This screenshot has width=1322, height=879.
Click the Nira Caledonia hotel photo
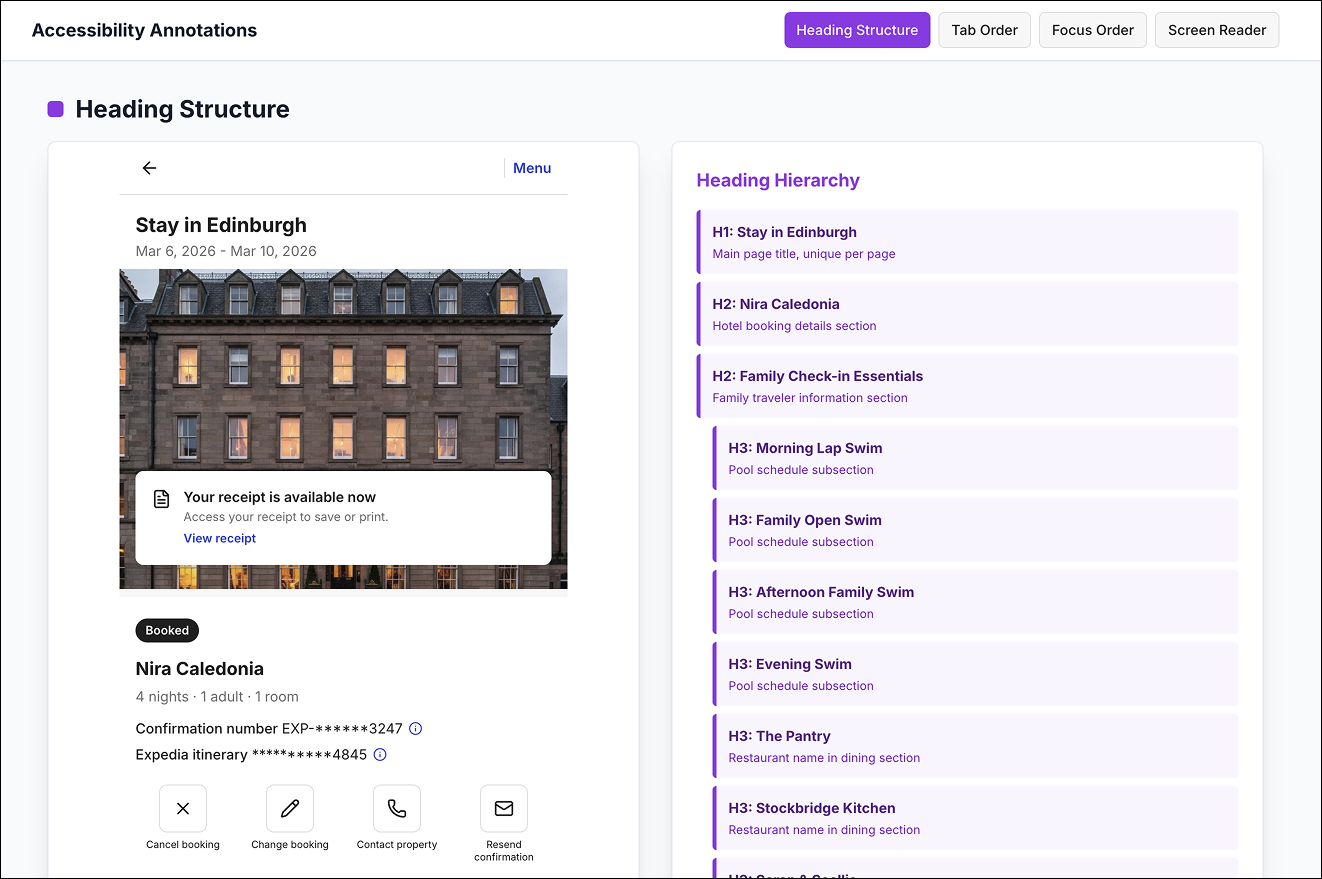(x=343, y=350)
